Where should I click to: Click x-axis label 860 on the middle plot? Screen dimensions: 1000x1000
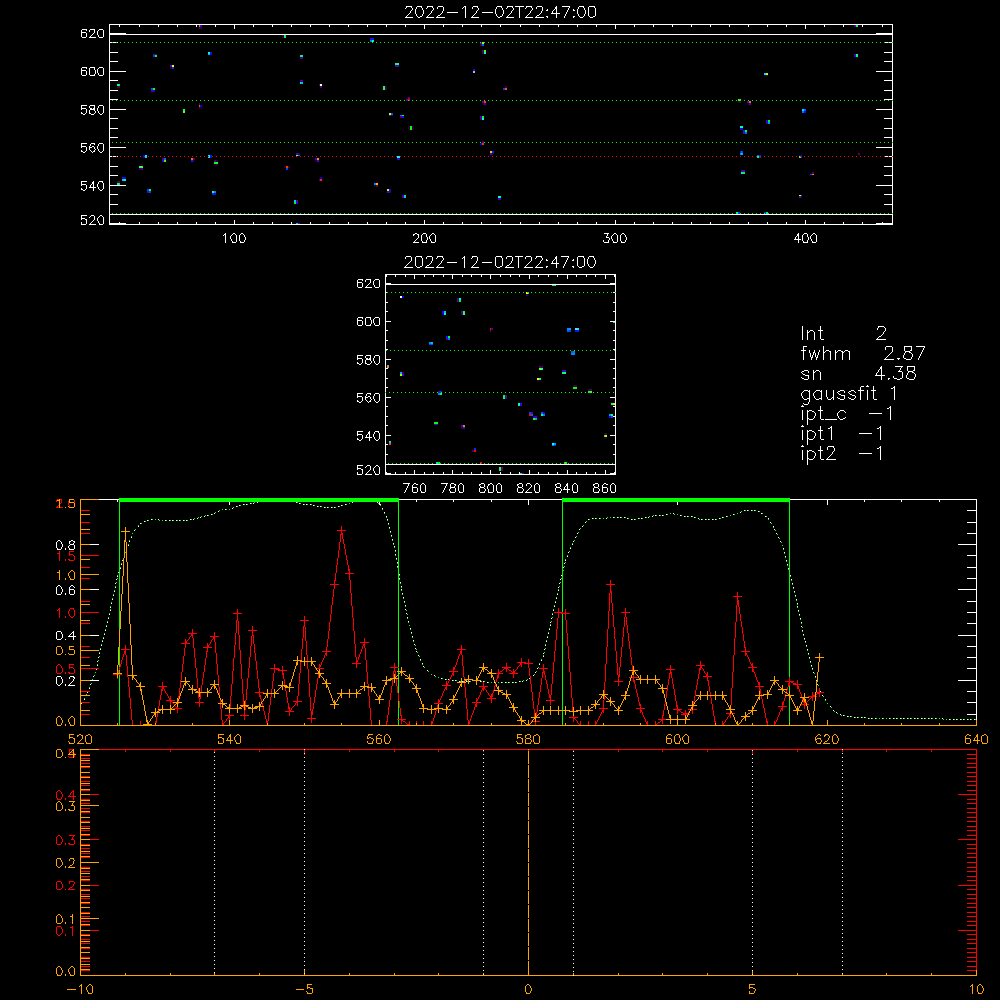[605, 489]
